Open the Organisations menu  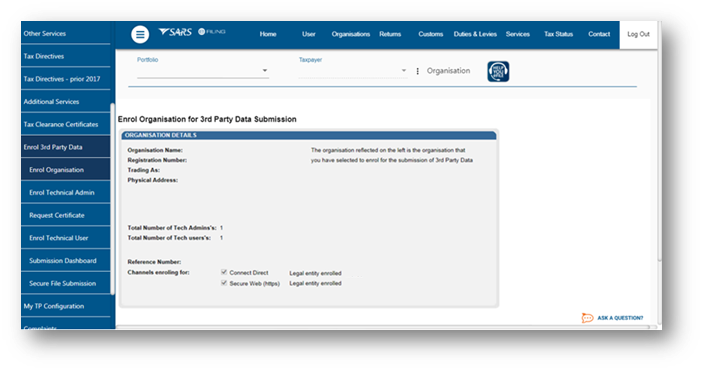[x=351, y=34]
